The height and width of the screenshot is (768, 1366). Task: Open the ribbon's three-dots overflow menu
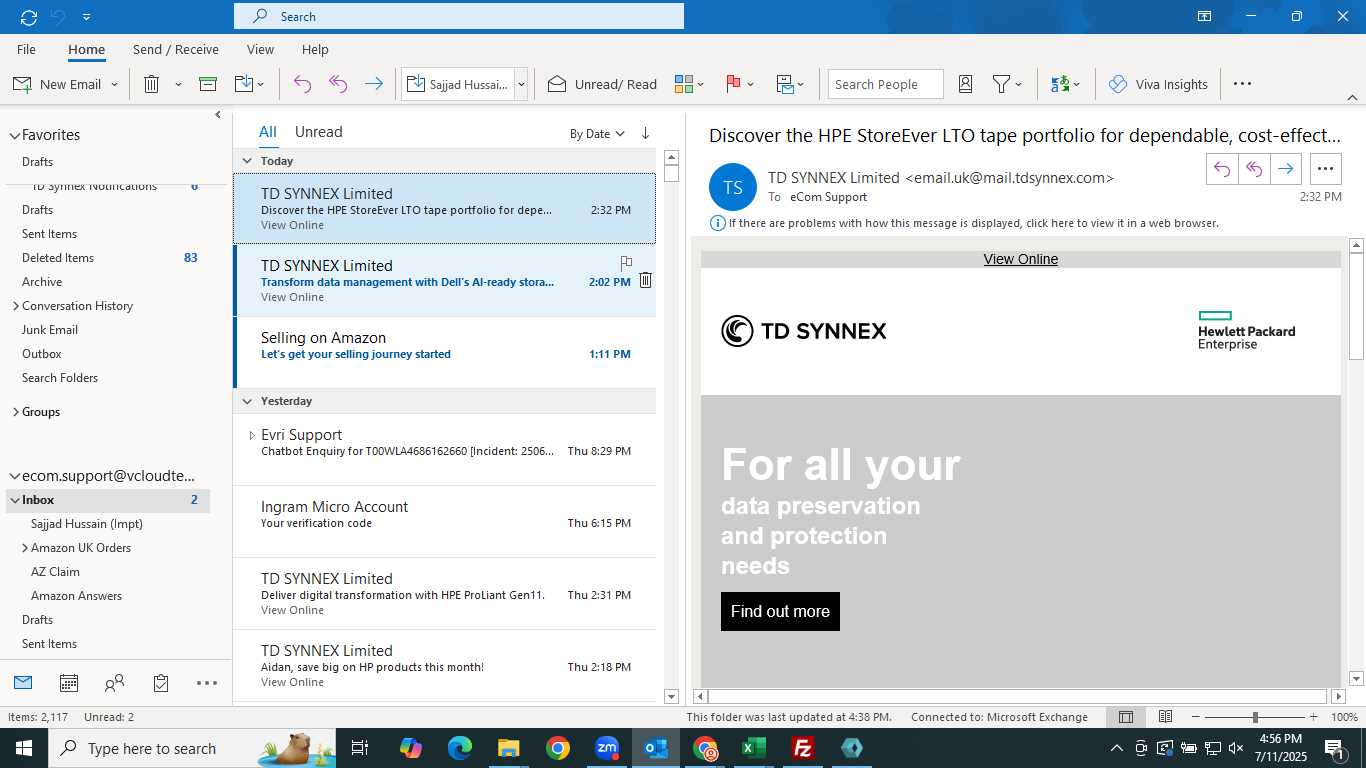pos(1242,84)
